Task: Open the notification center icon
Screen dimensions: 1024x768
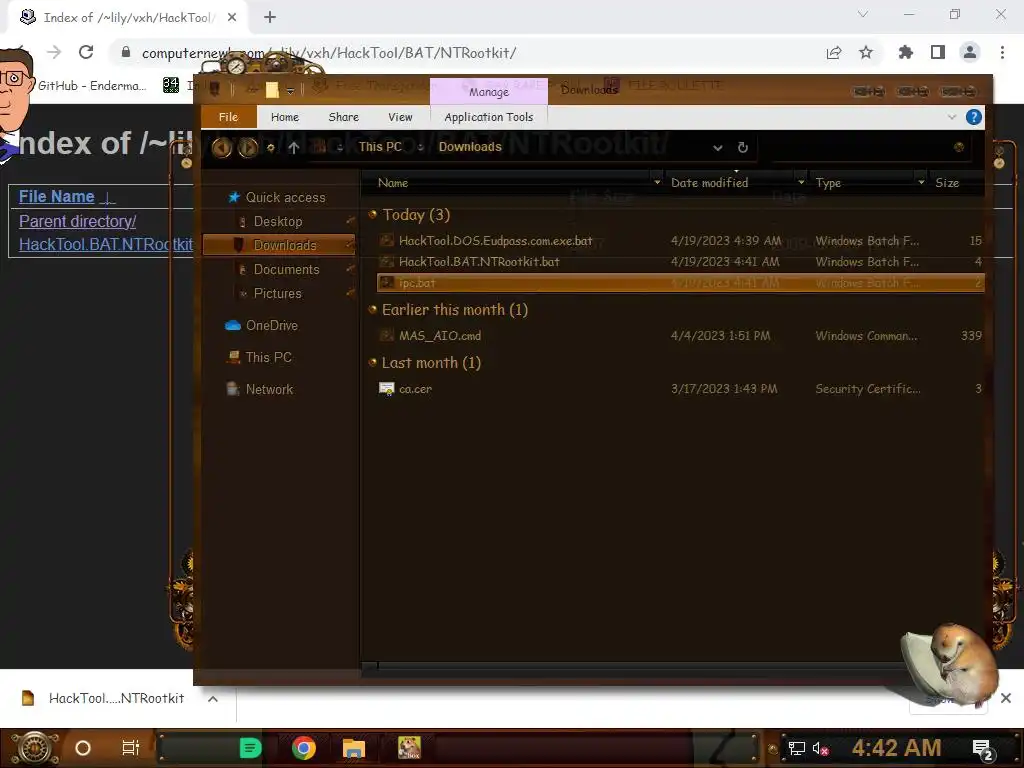Action: [x=983, y=749]
